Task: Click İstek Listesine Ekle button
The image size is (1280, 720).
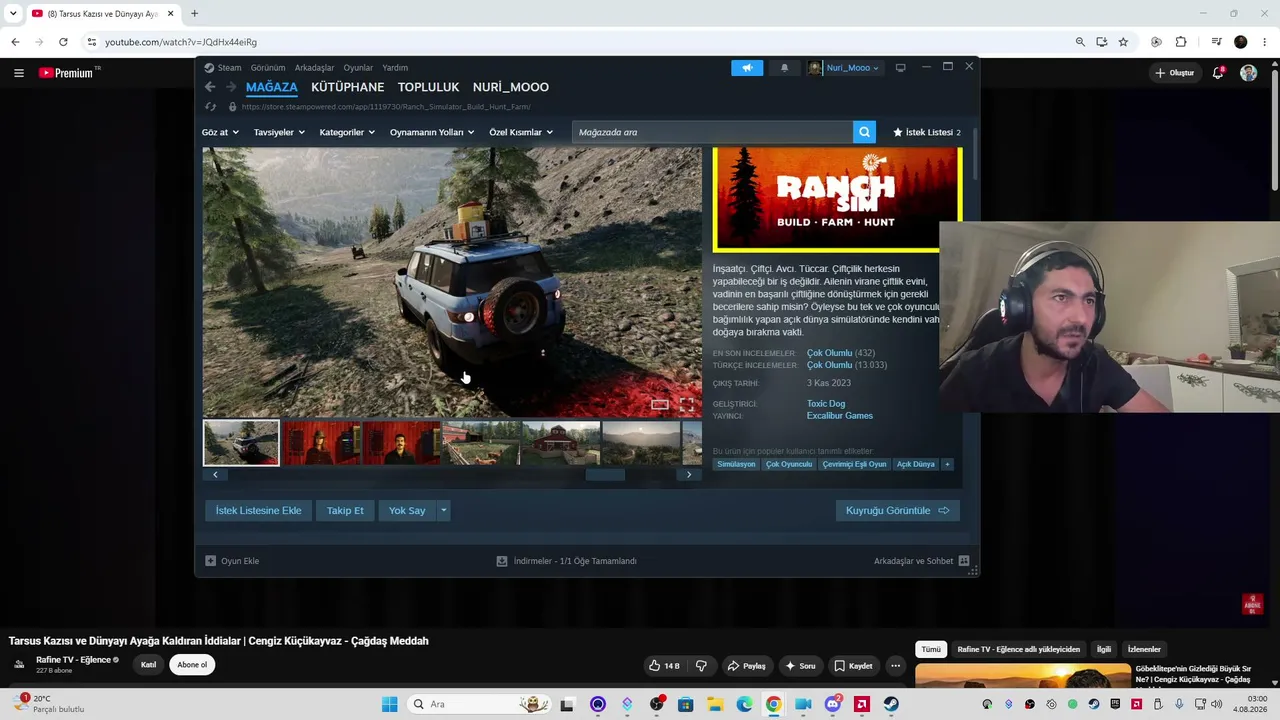Action: pyautogui.click(x=258, y=511)
